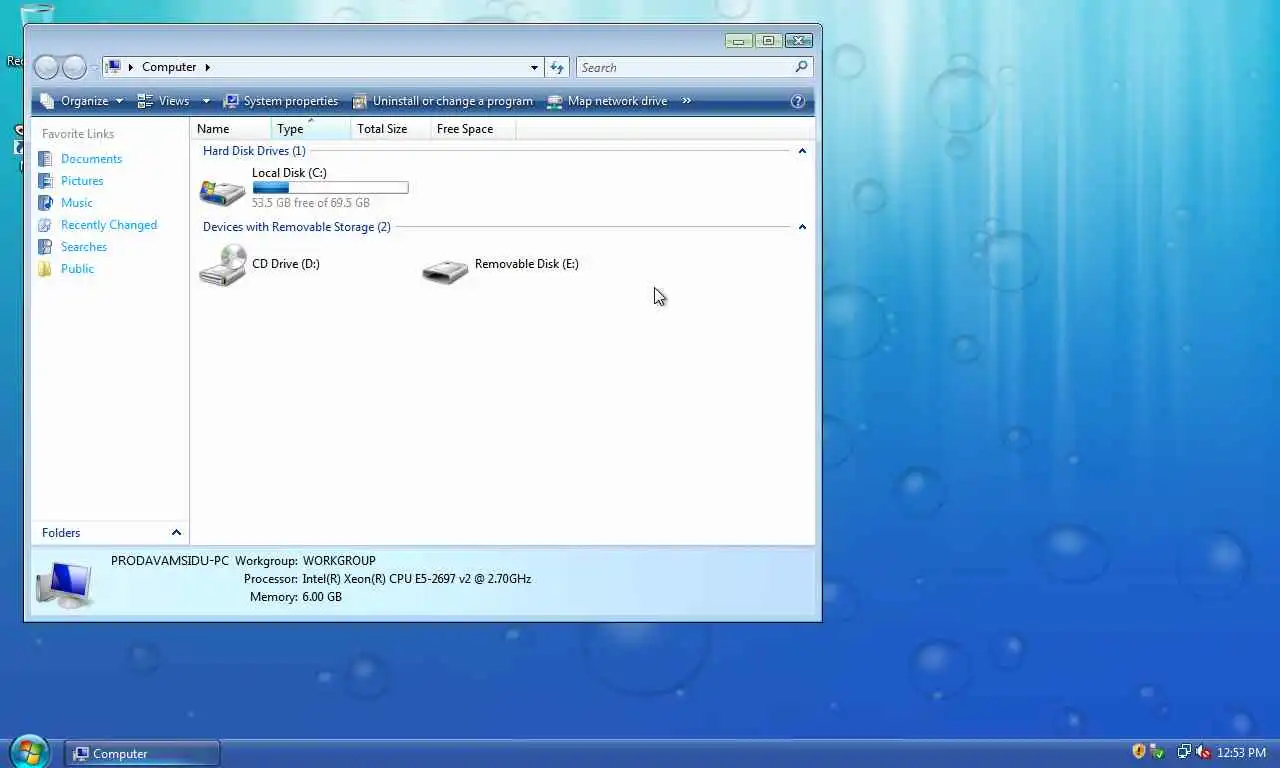Open the Local Disk (C:) drive icon
This screenshot has width=1280, height=768.
click(x=222, y=191)
